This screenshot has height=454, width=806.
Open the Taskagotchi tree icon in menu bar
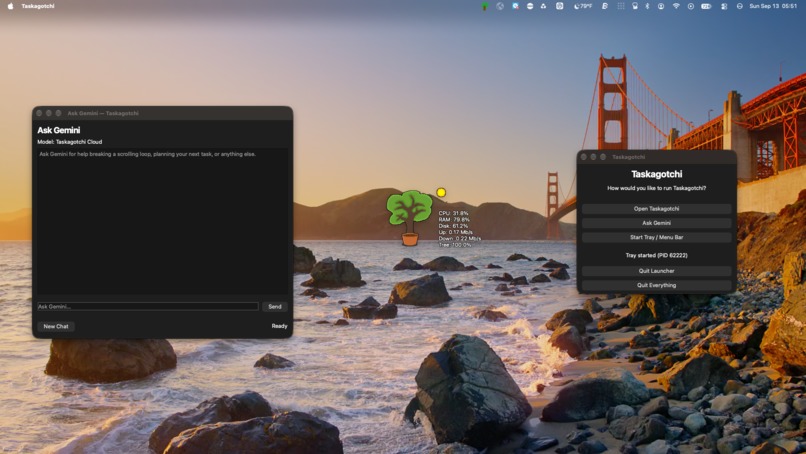tap(485, 6)
